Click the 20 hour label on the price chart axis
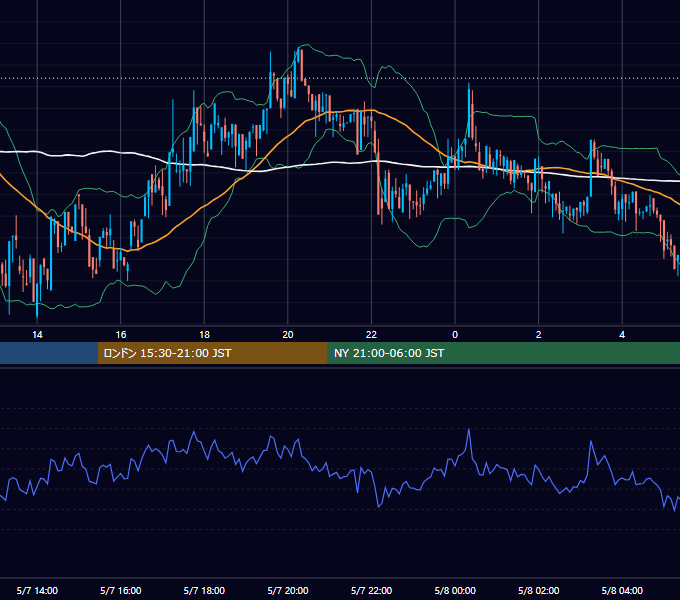Viewport: 680px width, 600px height. pyautogui.click(x=288, y=335)
